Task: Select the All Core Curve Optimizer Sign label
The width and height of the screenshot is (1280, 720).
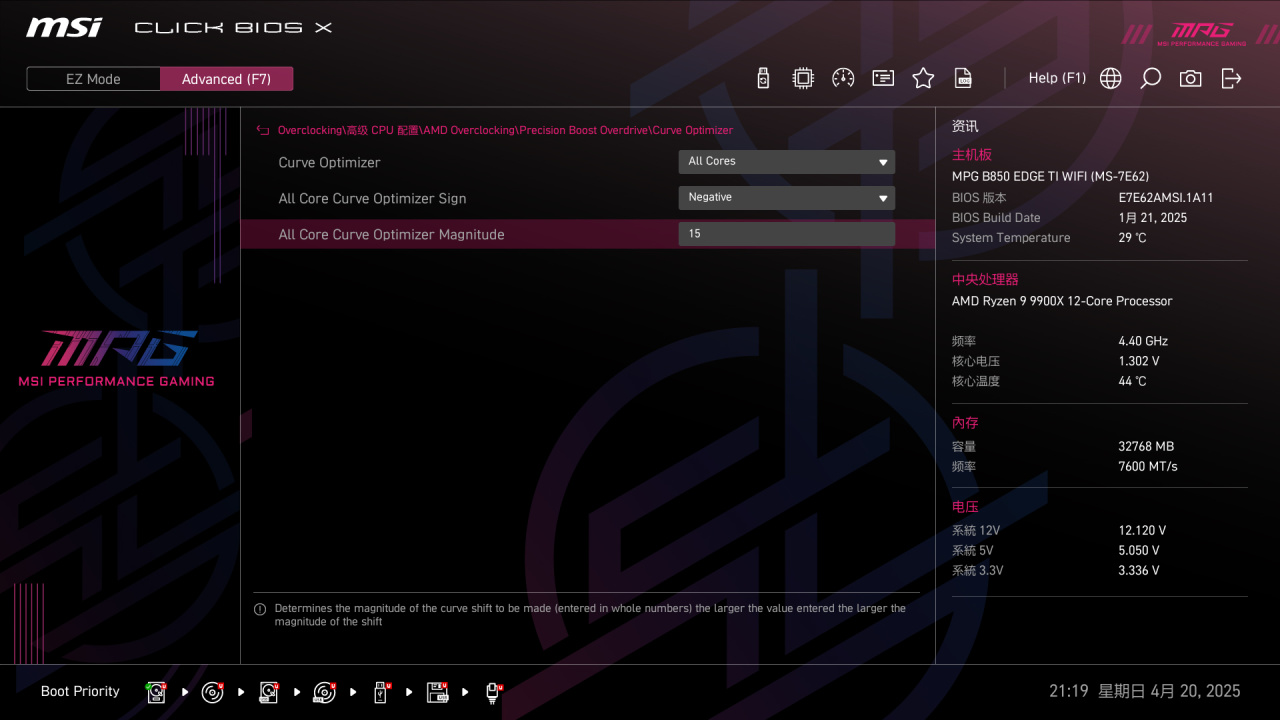Action: pyautogui.click(x=372, y=198)
